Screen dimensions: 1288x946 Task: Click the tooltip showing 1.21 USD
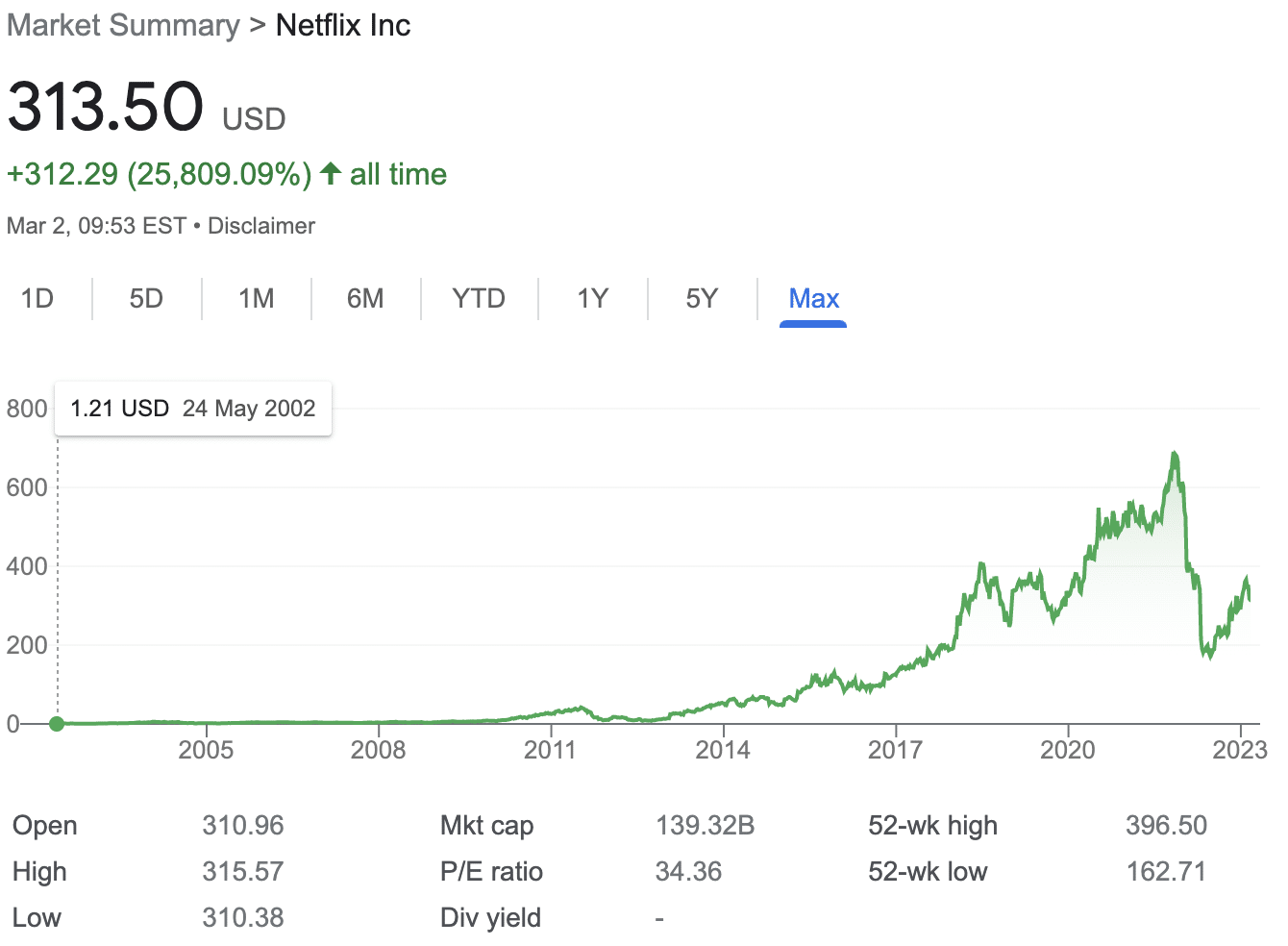pyautogui.click(x=192, y=408)
